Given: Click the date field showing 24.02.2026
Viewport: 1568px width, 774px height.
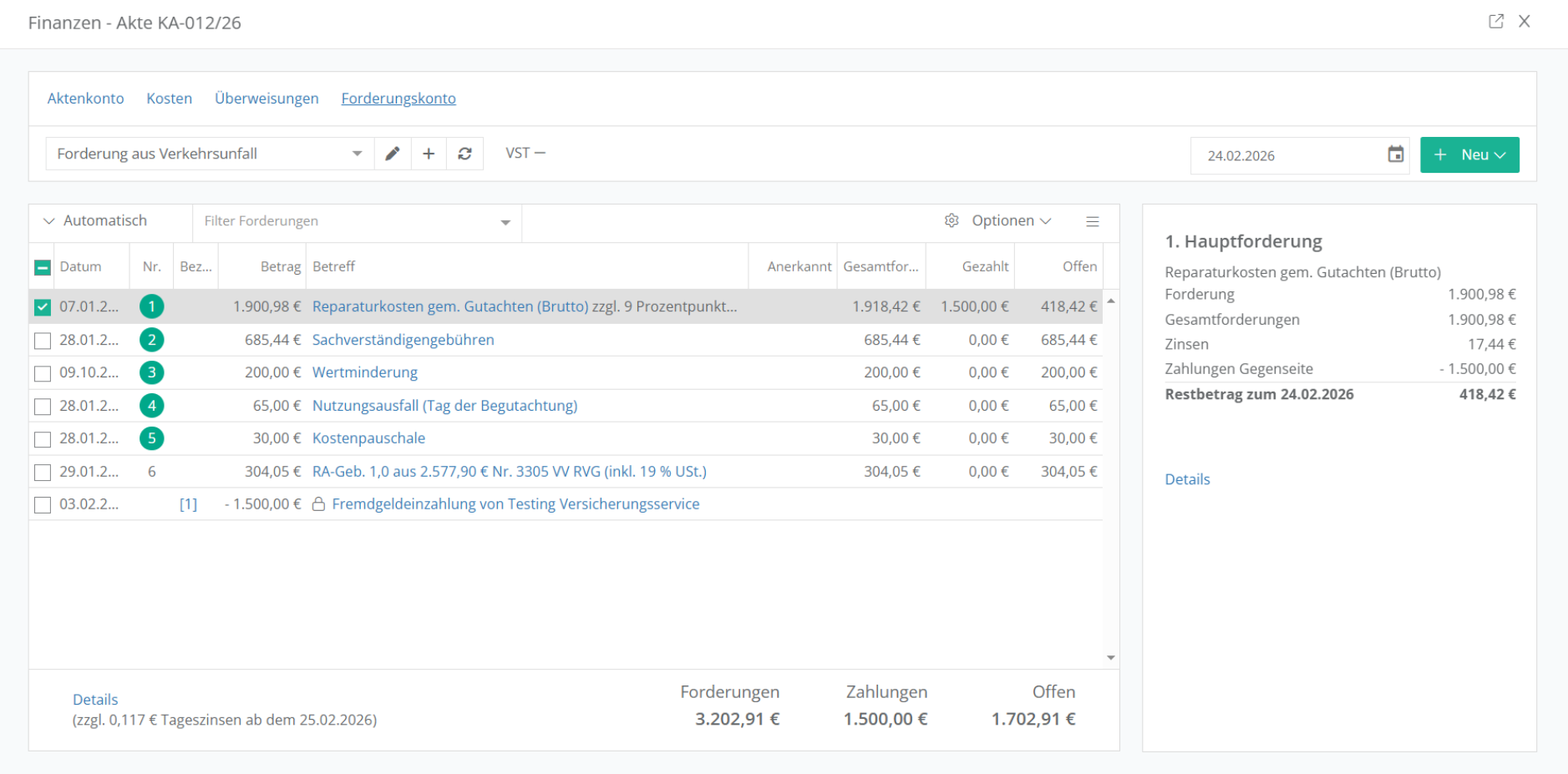Looking at the screenshot, I should coord(1286,156).
